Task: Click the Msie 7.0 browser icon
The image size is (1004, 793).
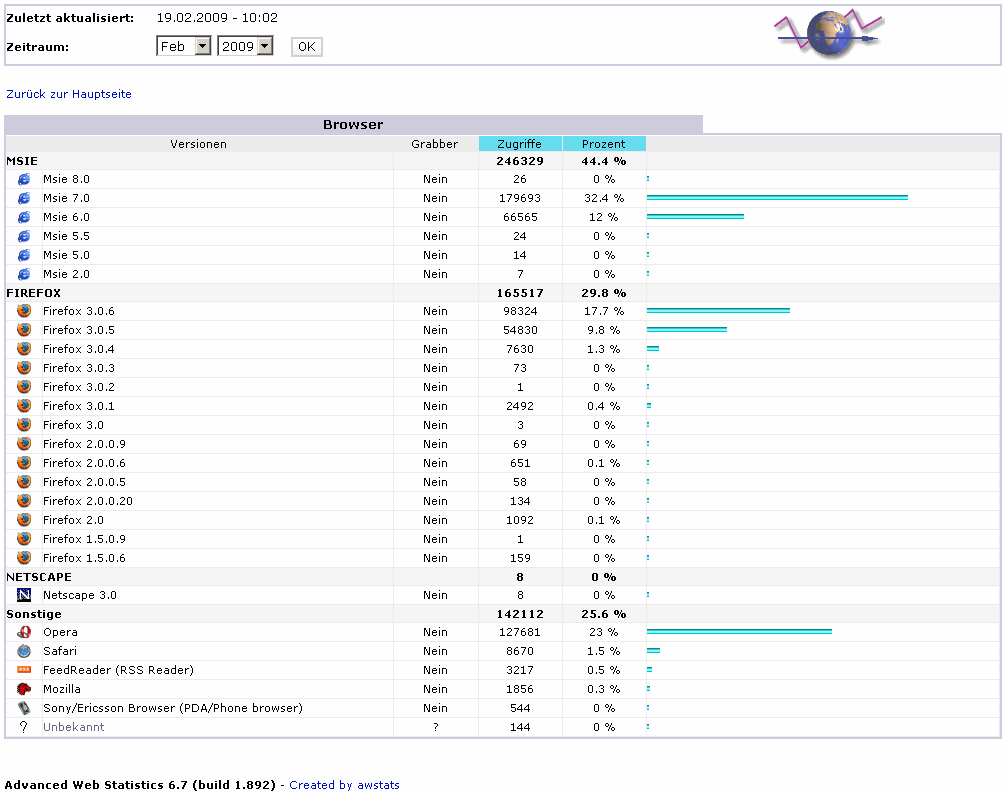Action: (24, 198)
